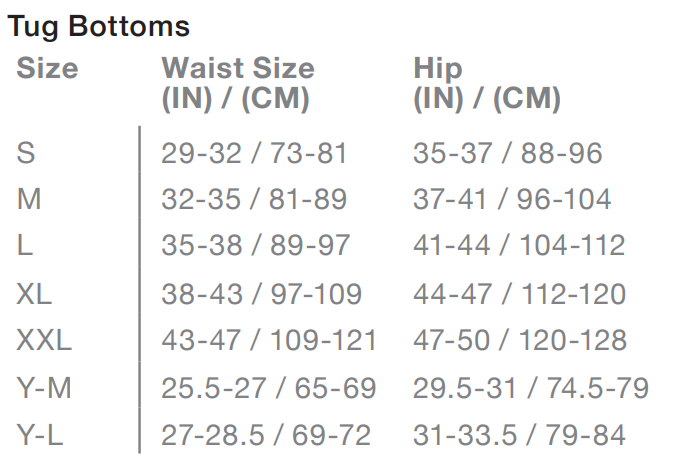Click waist value 35-38 / 89-97

254,247
